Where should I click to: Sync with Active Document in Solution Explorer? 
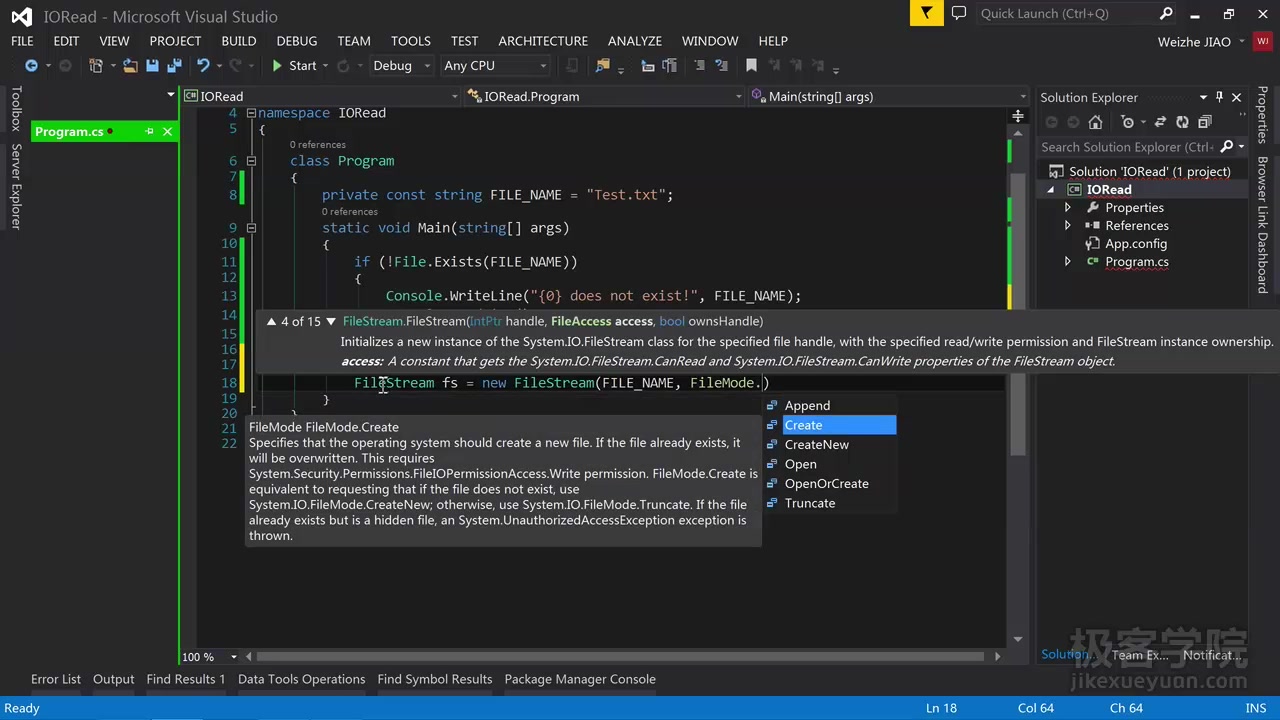[x=1160, y=122]
